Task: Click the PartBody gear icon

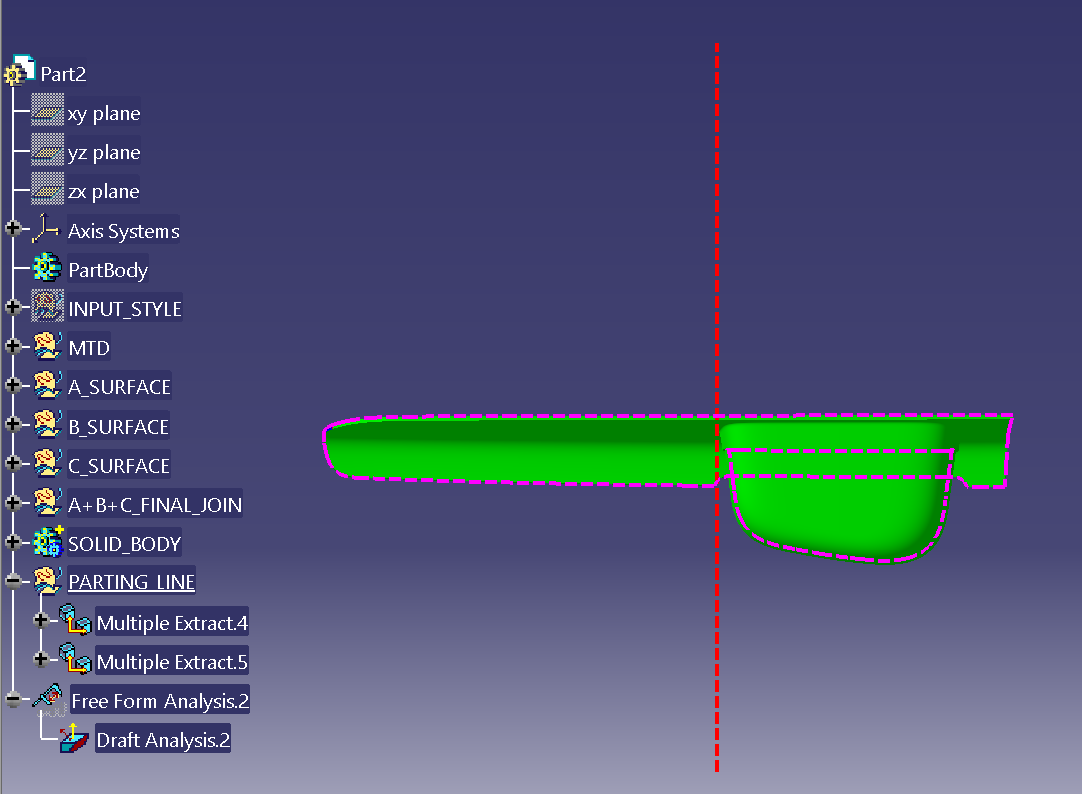Action: pyautogui.click(x=47, y=268)
